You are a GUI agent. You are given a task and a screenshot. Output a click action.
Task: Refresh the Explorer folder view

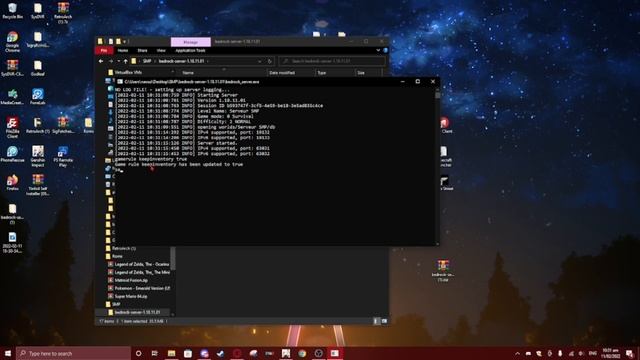pos(269,61)
